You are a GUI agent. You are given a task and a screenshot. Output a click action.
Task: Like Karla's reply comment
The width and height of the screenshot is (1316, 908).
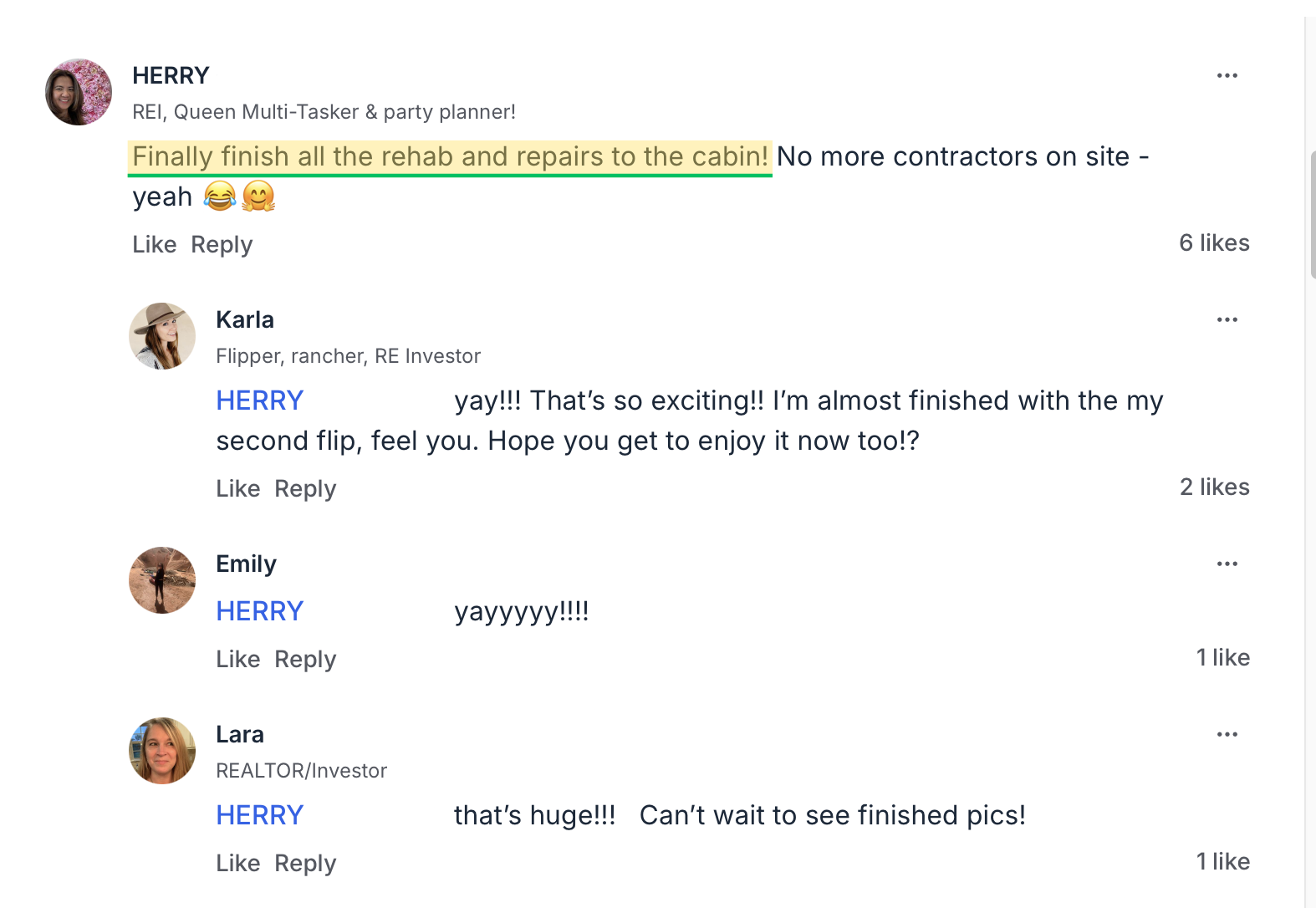point(238,488)
